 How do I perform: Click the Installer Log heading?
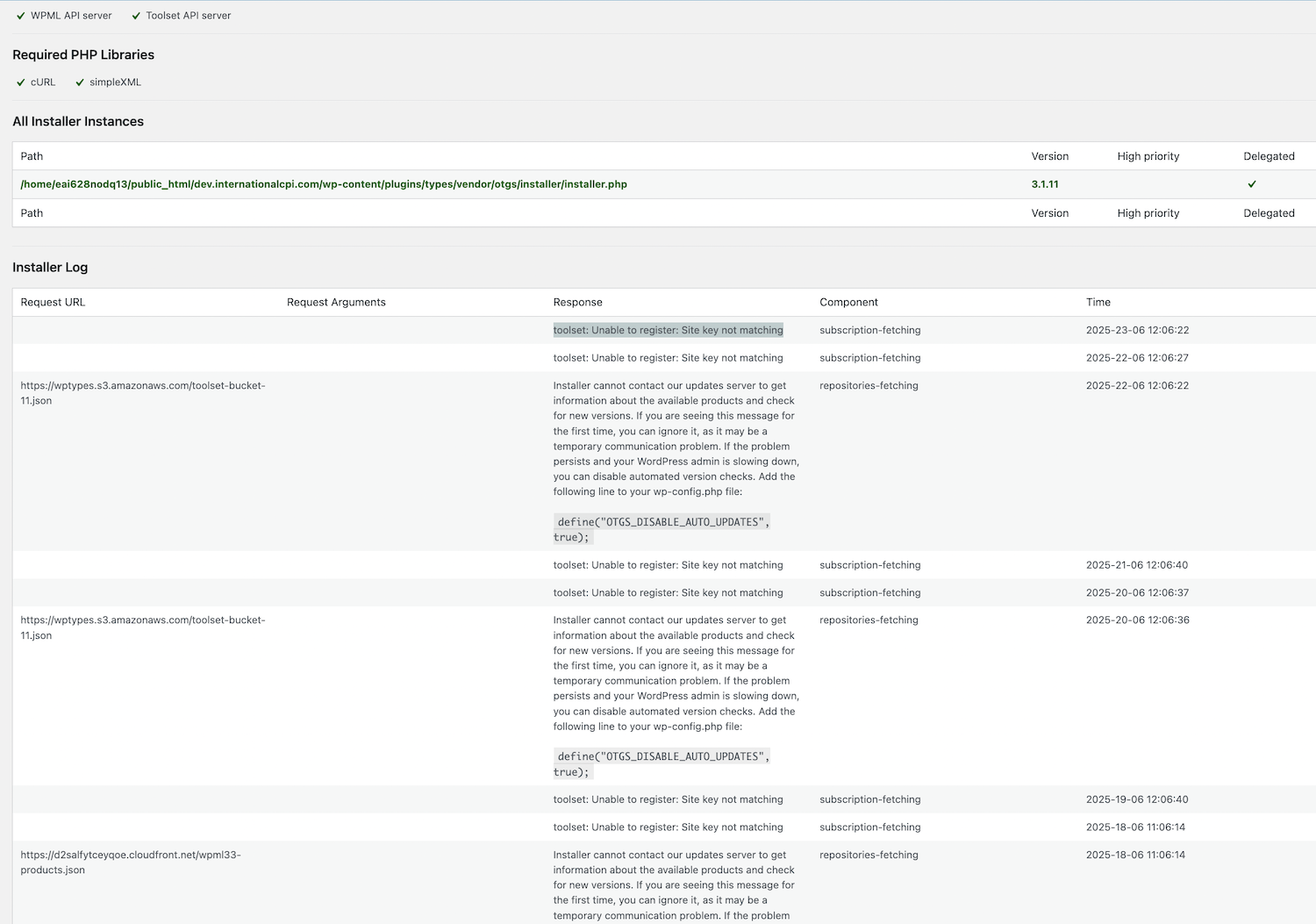pos(50,267)
